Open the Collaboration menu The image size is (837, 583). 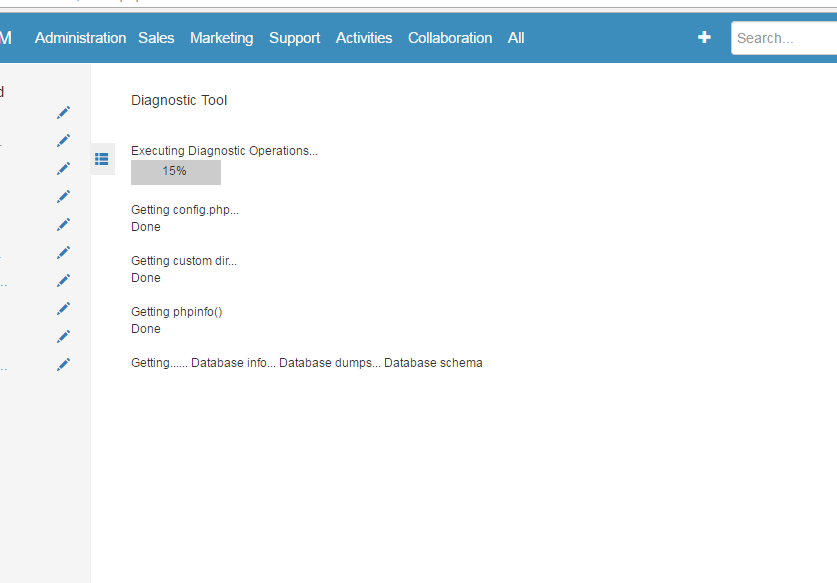coord(450,38)
